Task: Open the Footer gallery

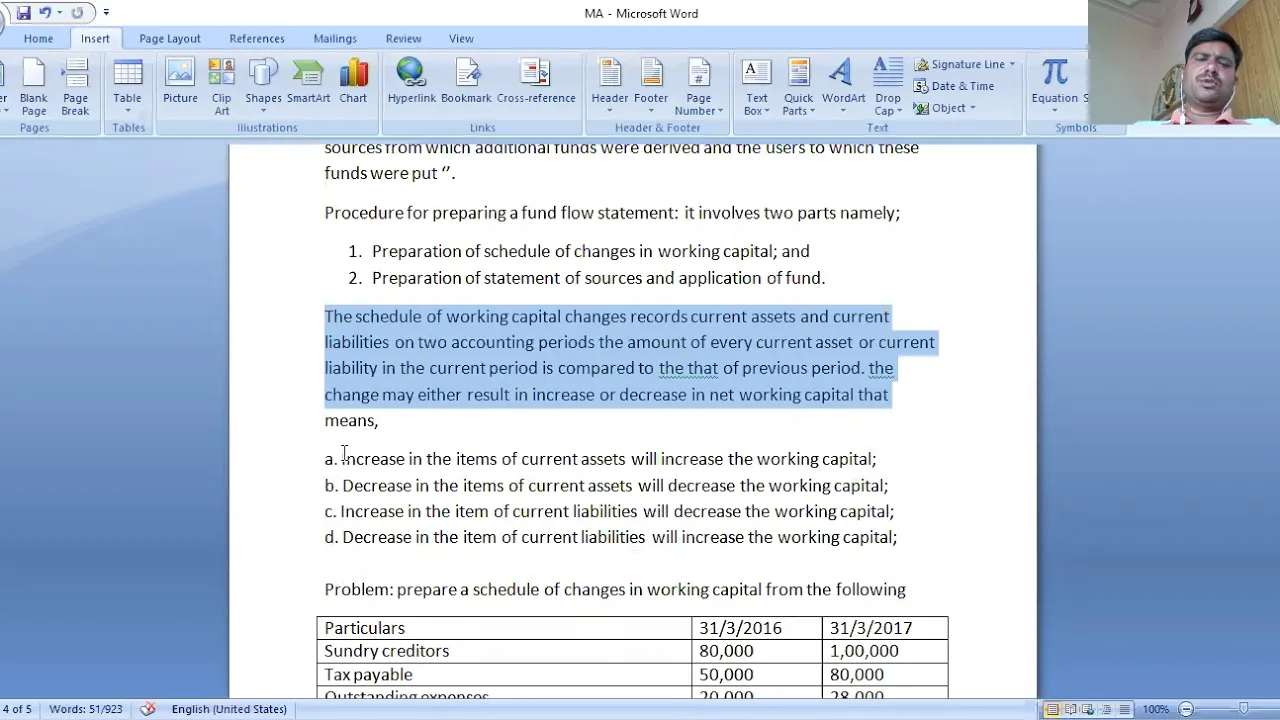Action: click(x=651, y=87)
